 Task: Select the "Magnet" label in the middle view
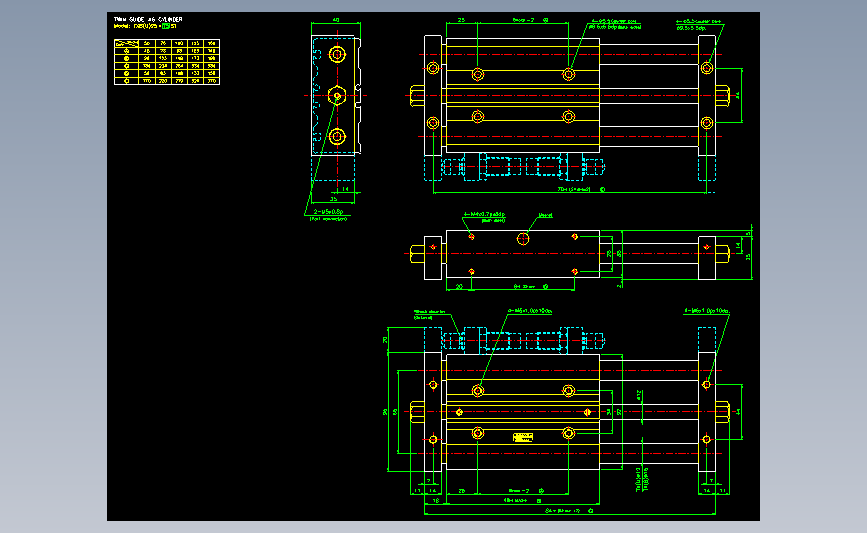tap(545, 216)
